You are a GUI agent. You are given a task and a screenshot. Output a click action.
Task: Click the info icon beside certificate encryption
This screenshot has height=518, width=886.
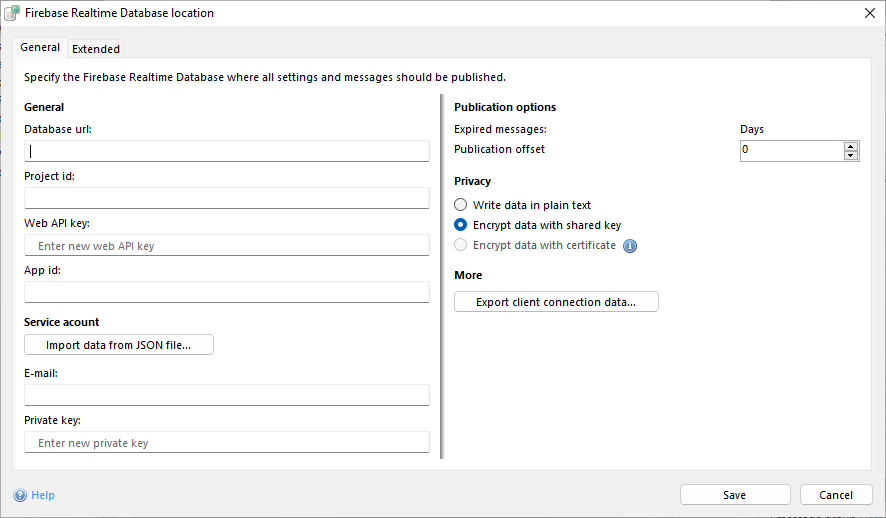pyautogui.click(x=630, y=246)
